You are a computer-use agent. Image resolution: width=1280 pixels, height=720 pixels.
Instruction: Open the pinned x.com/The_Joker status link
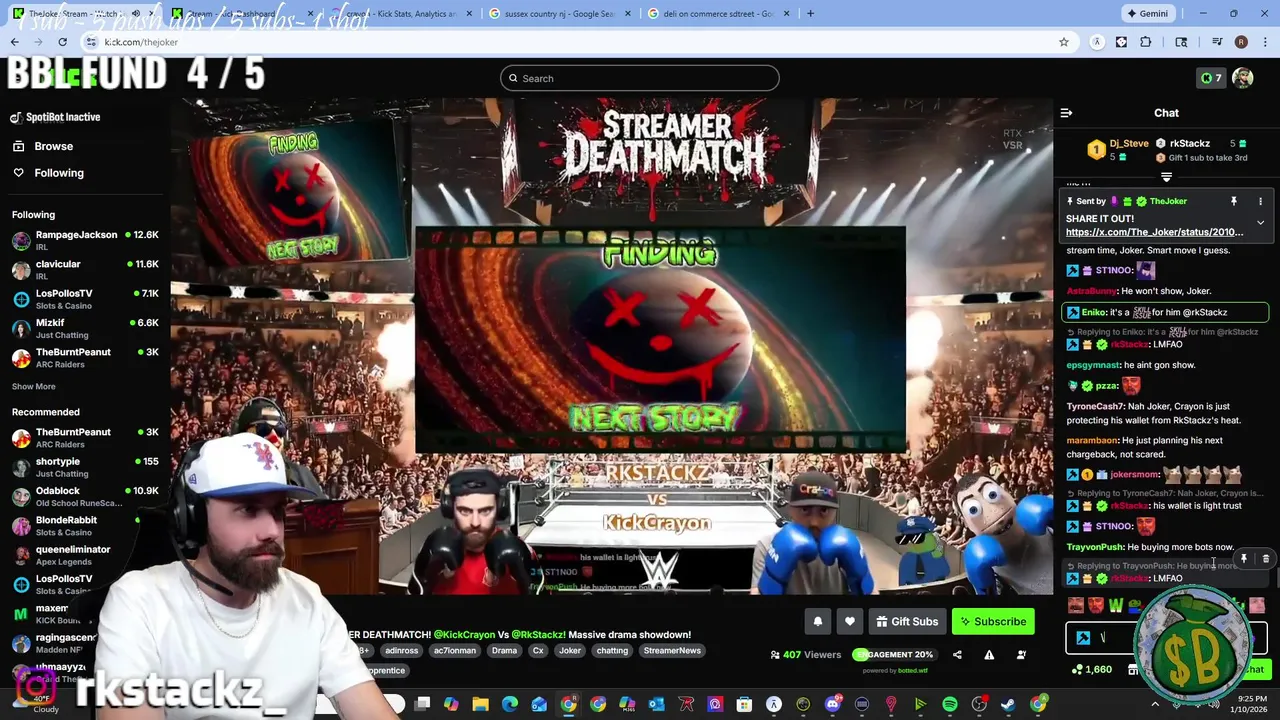[1154, 232]
